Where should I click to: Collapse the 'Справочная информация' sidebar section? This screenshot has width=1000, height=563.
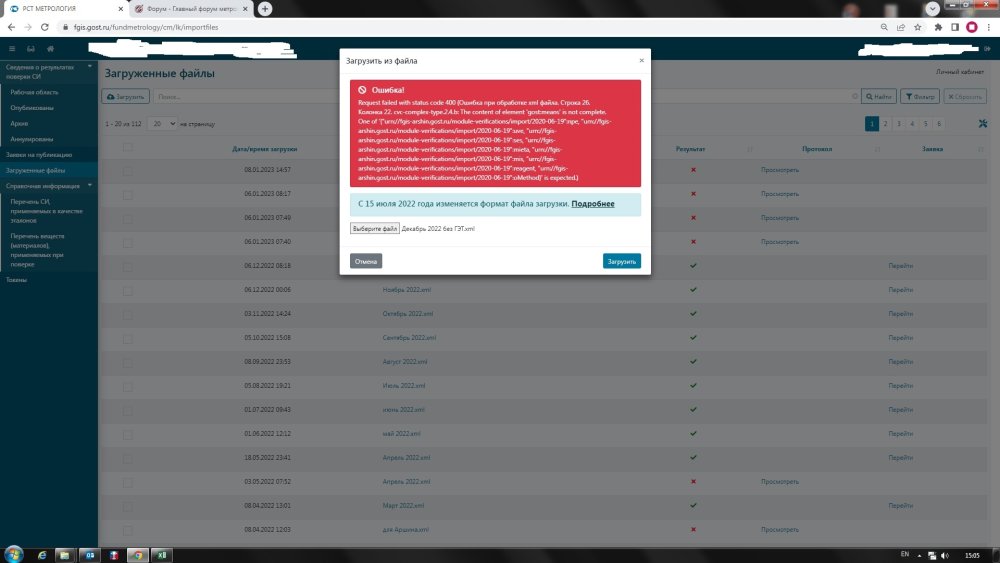[x=91, y=185]
